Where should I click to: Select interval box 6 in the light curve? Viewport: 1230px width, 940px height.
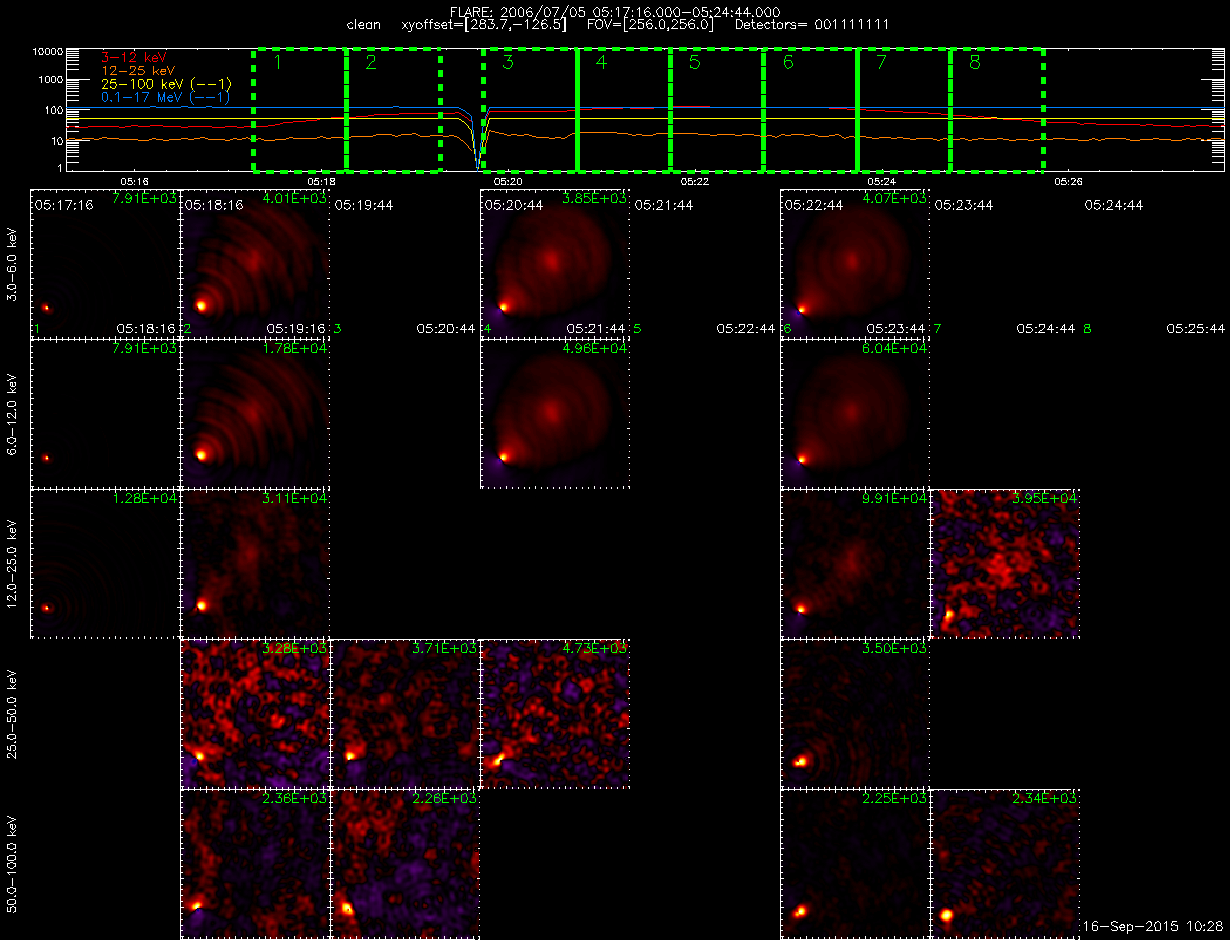tap(811, 109)
